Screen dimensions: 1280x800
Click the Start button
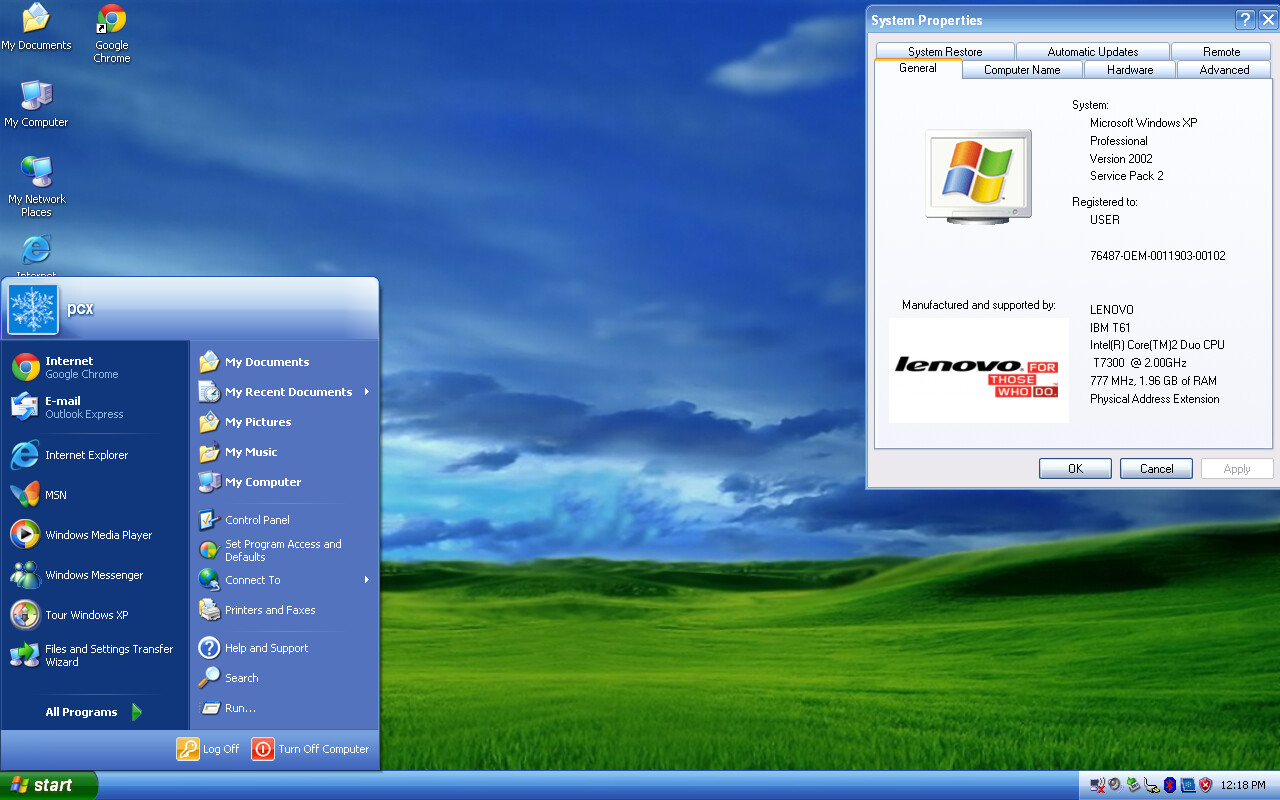48,785
